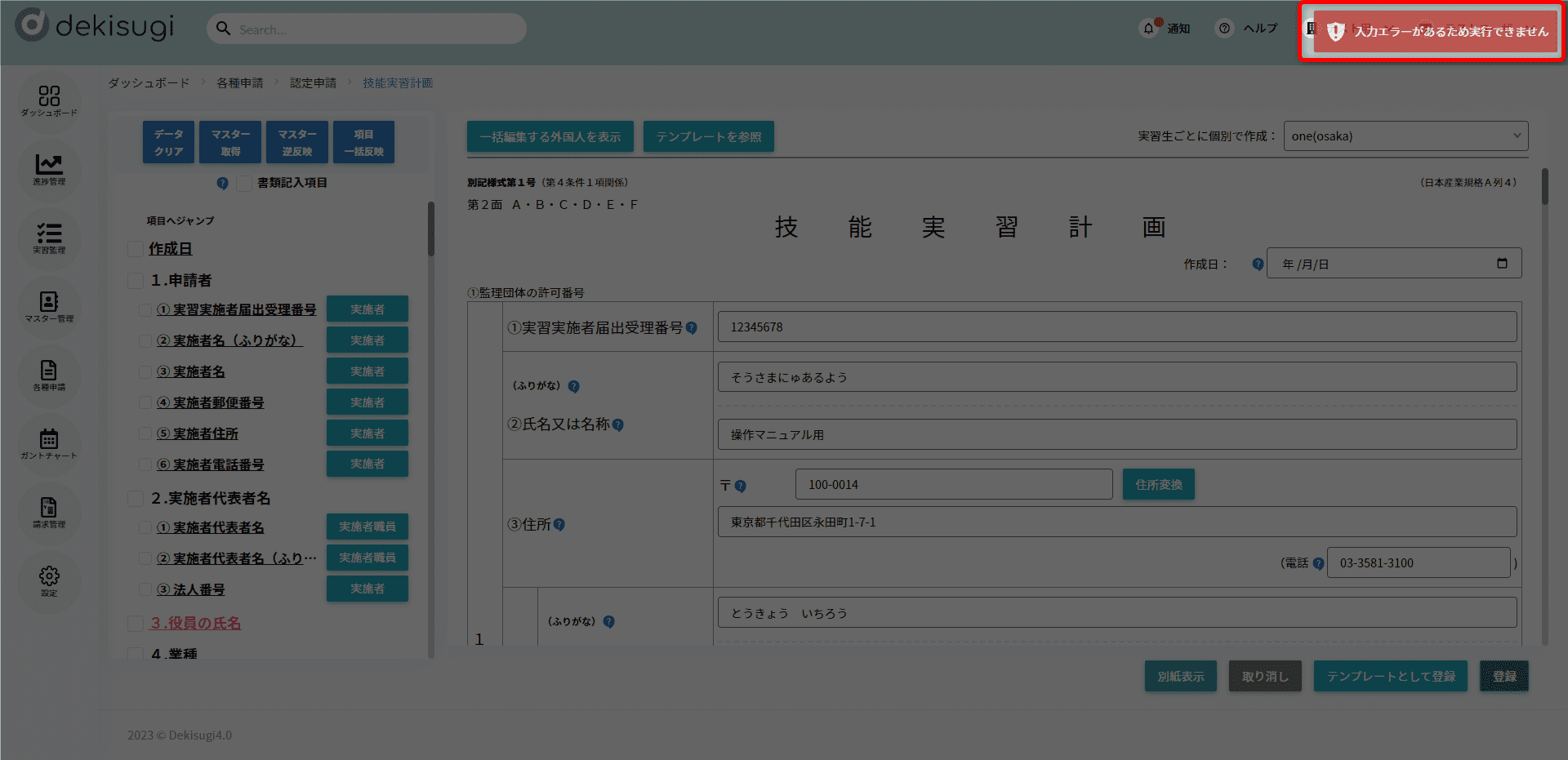Screen dimensions: 1568x760
Task: Click the テンプレートを参照 button
Action: (708, 136)
